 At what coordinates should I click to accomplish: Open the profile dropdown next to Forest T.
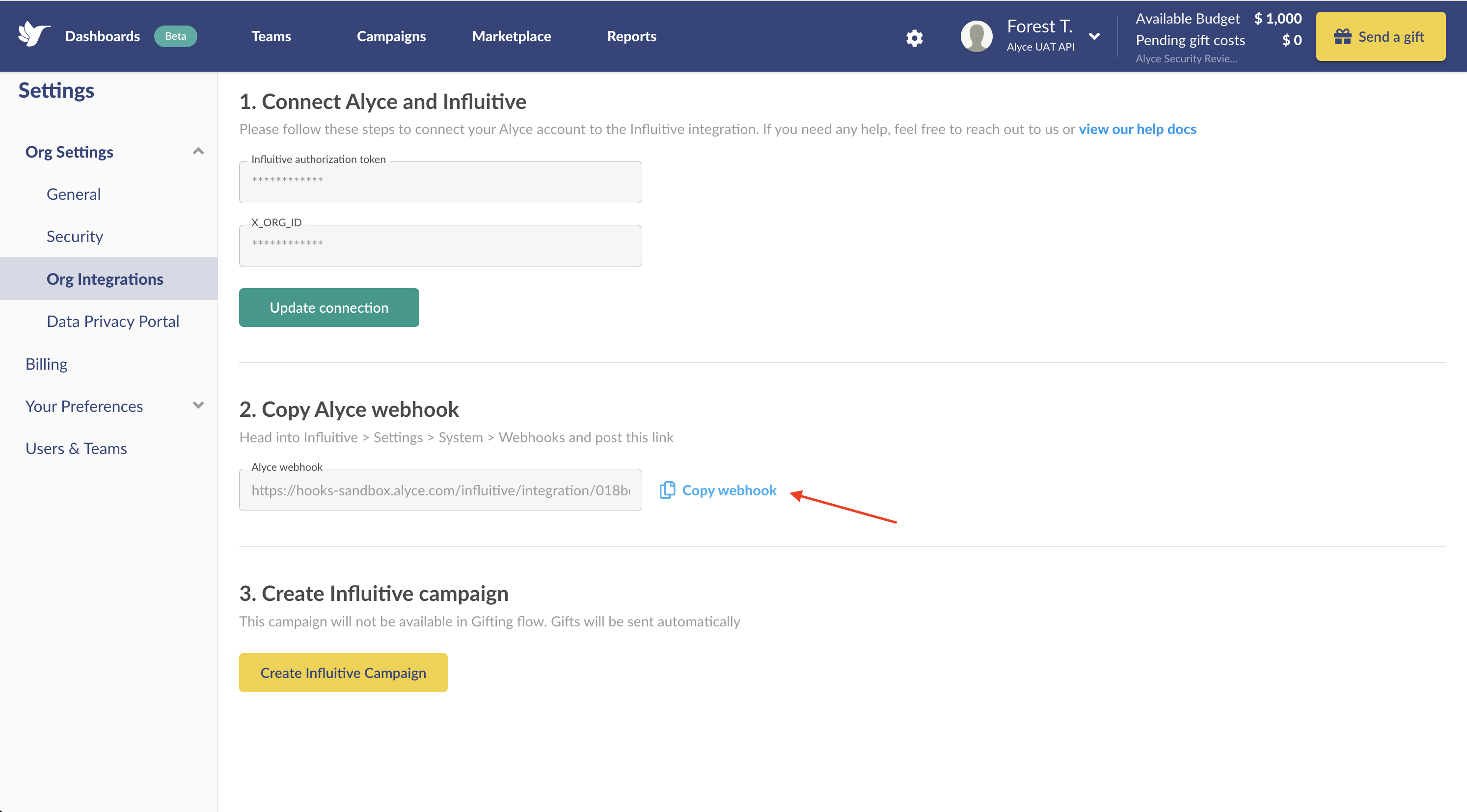(1094, 36)
